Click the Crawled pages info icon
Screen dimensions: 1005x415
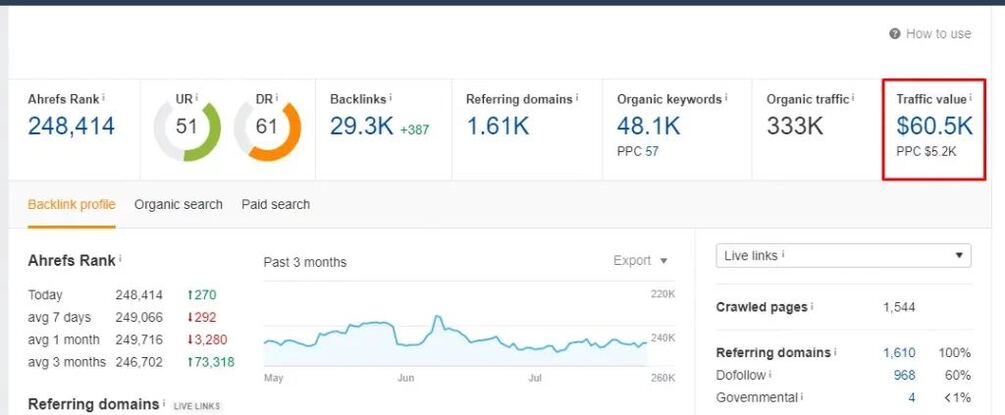click(x=812, y=307)
